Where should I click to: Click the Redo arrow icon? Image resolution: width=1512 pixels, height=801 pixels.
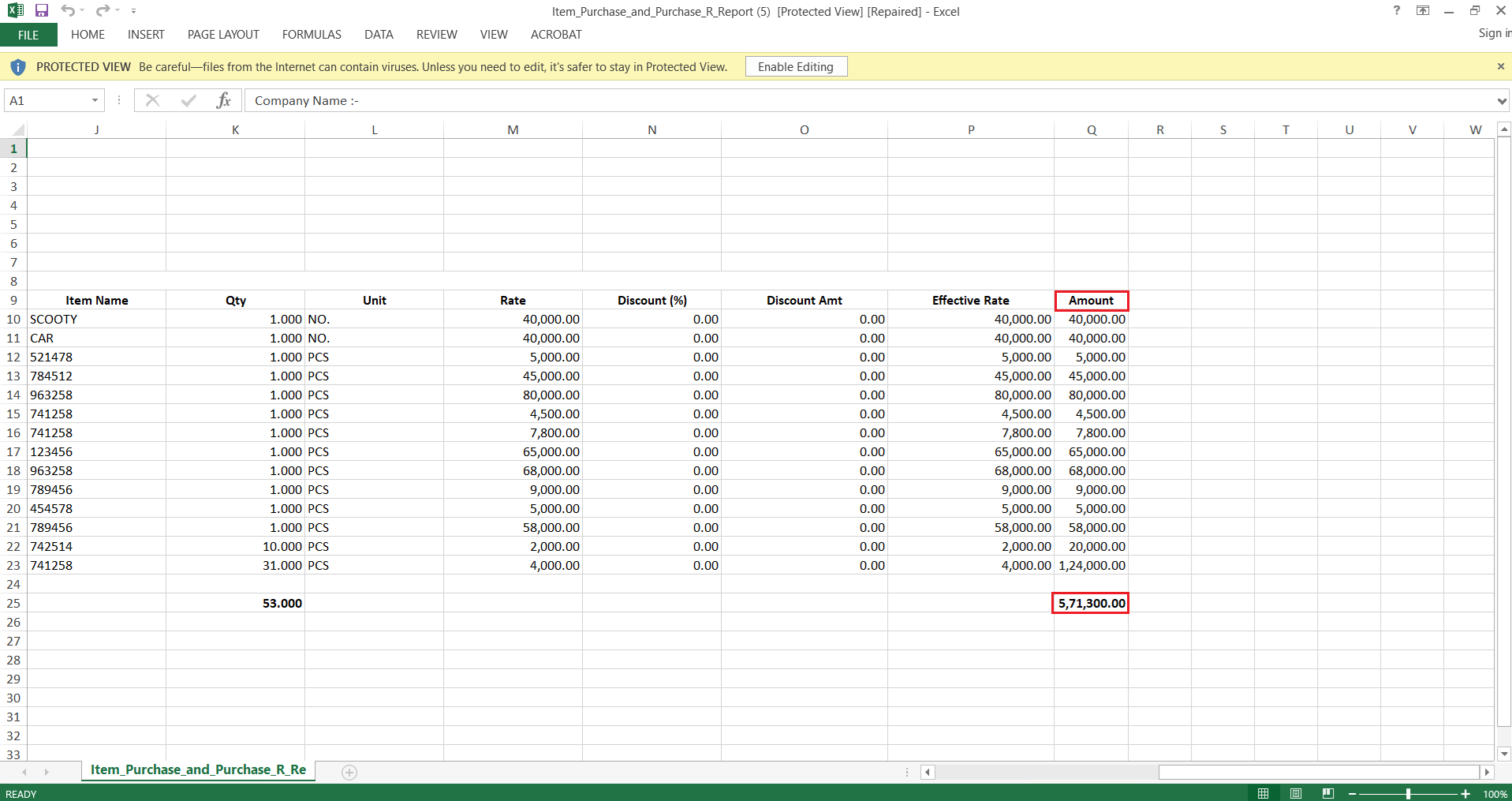103,10
